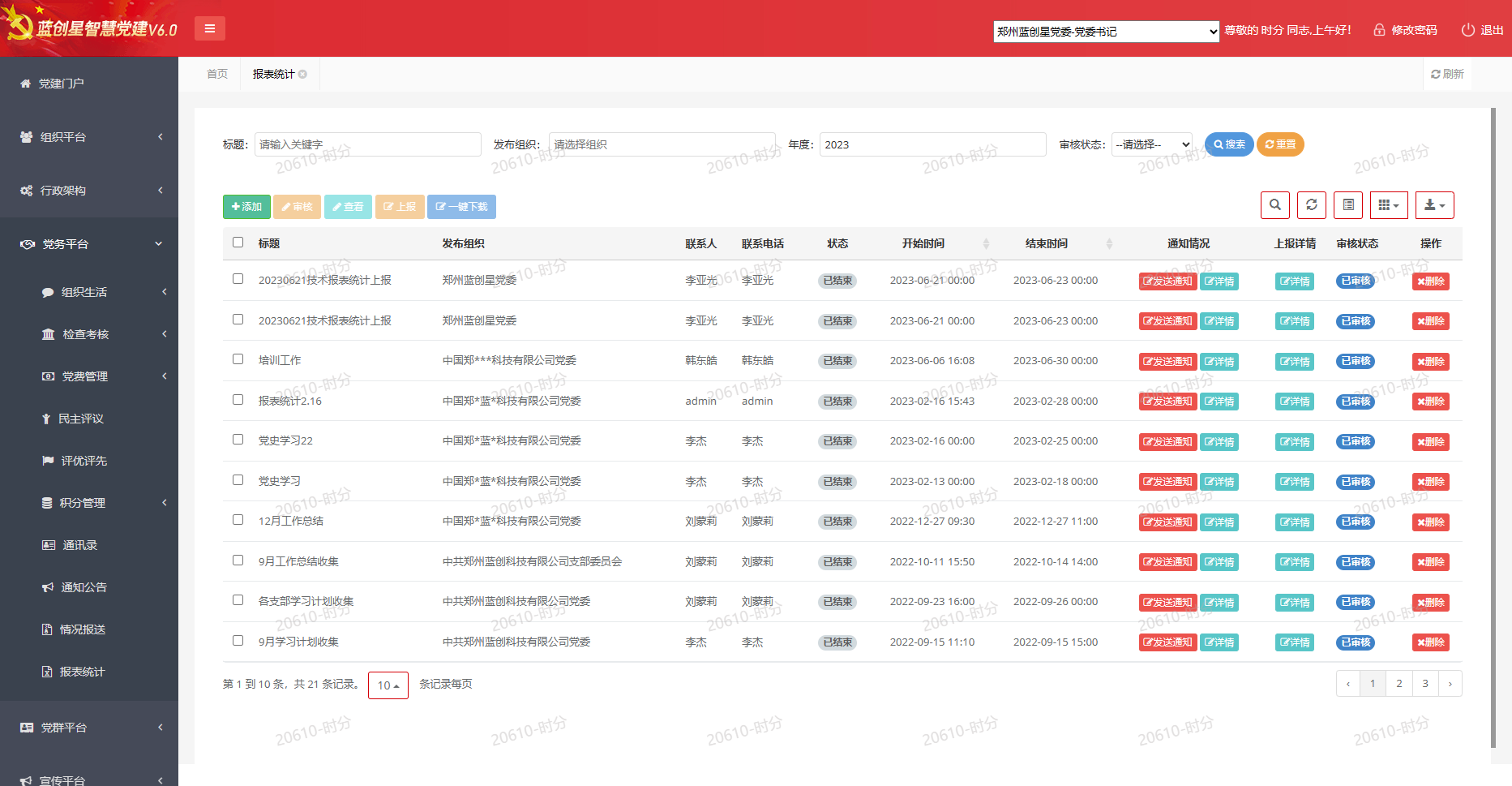Delete the 9月学习计划收集 row
1512x786 pixels.
tap(1431, 642)
